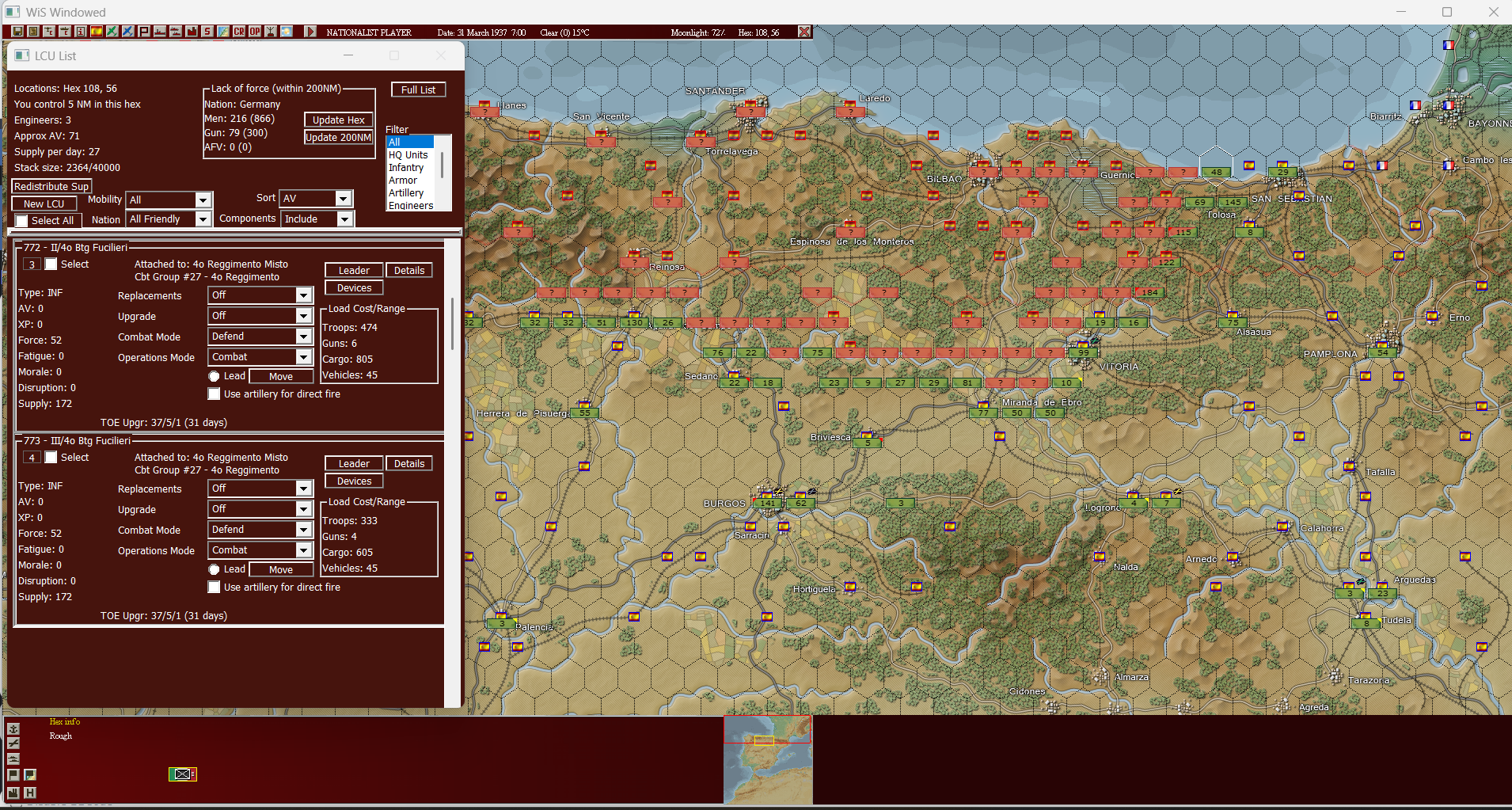The width and height of the screenshot is (1512, 810).
Task: Enable Use artillery for direct fire for unit 772
Action: click(214, 394)
